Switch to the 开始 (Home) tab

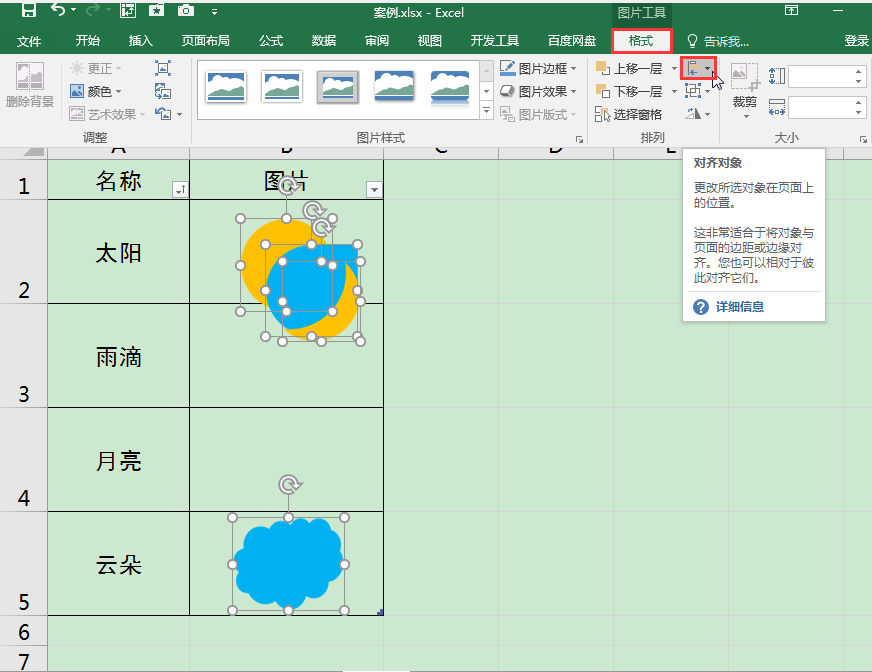click(87, 41)
